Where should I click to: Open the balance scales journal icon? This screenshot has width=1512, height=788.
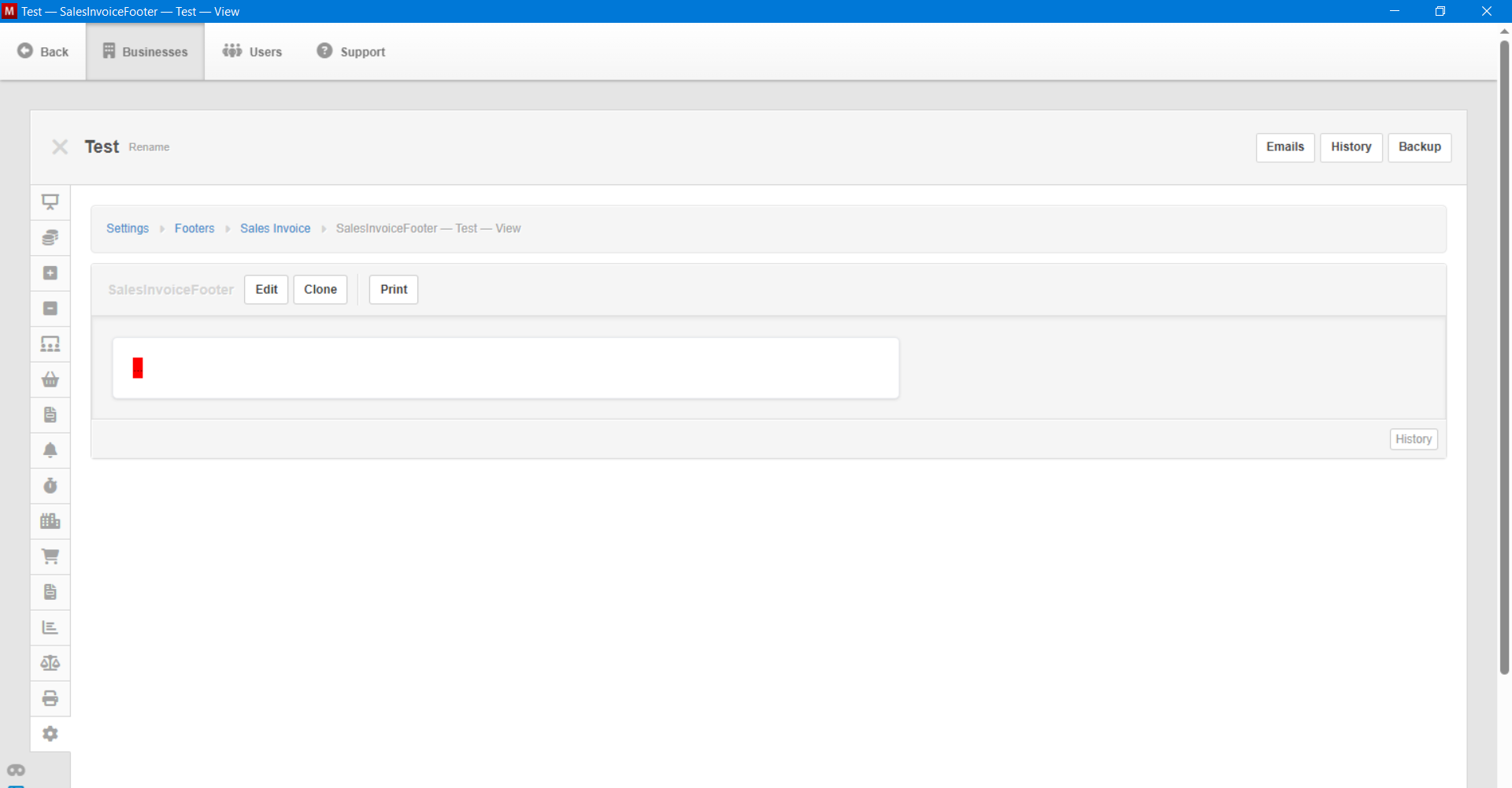click(x=50, y=663)
